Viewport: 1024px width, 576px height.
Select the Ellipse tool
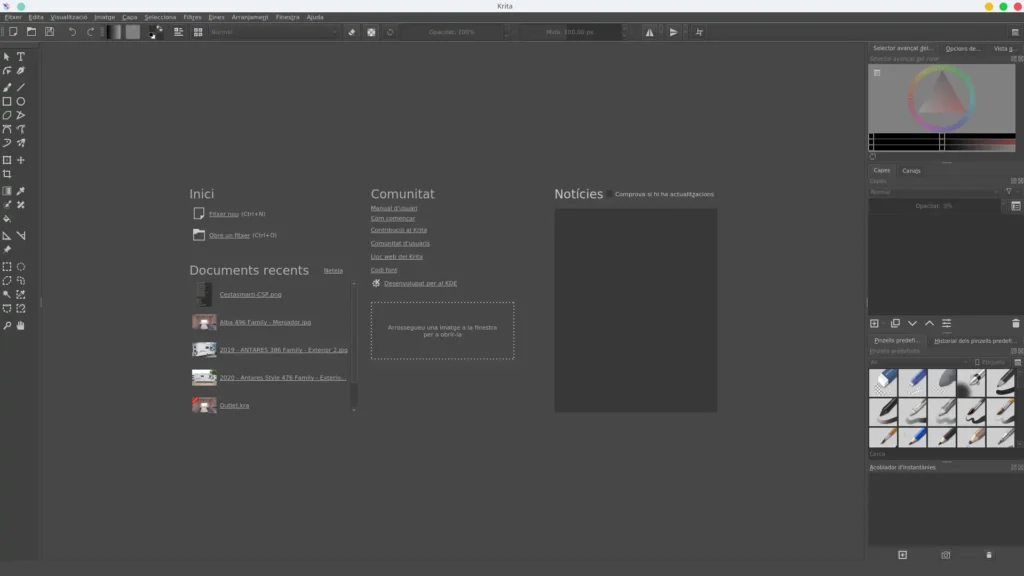21,101
